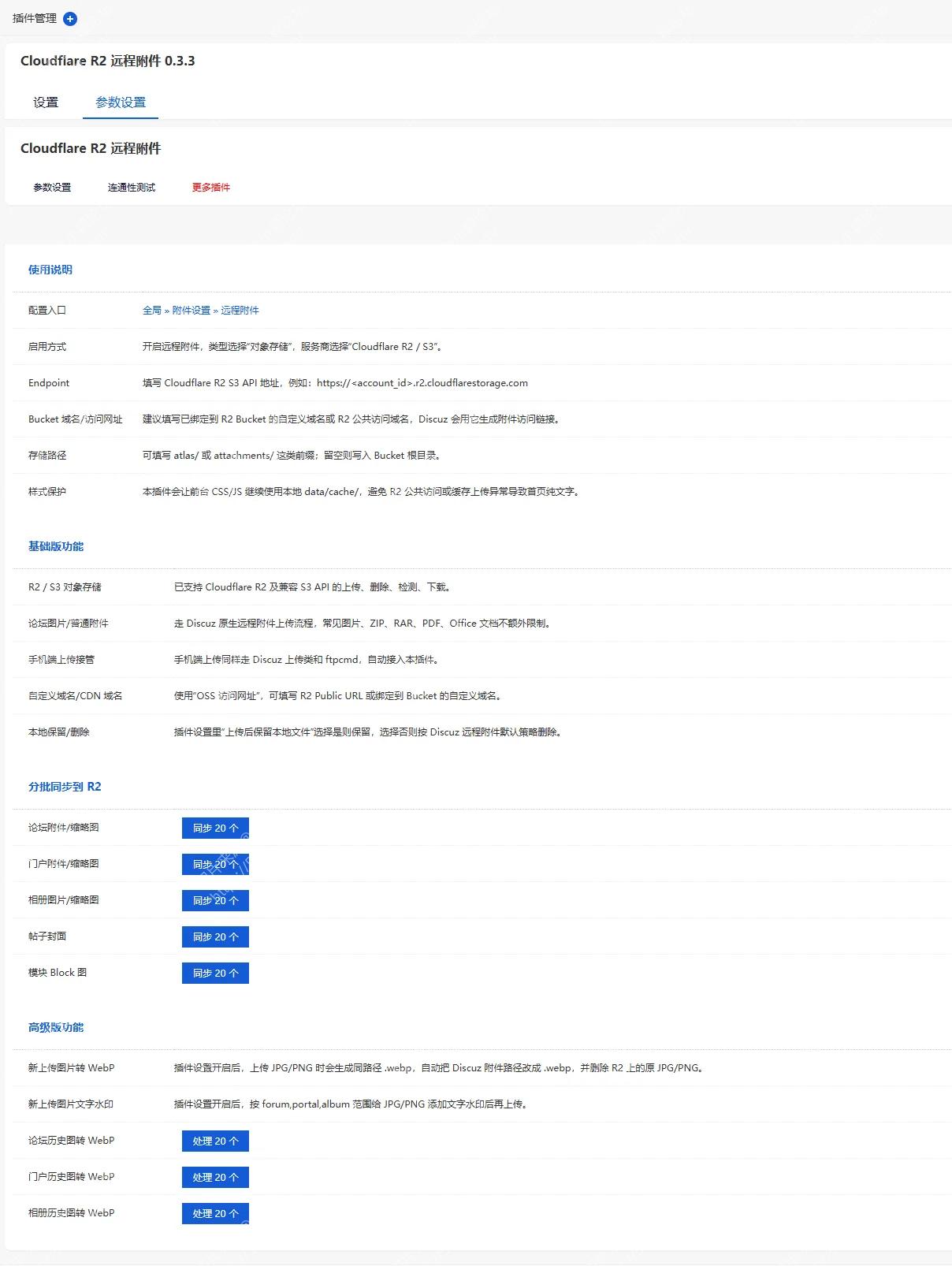Click the 新上传图片文字水印 label
This screenshot has width=952, height=1266.
pyautogui.click(x=71, y=1104)
